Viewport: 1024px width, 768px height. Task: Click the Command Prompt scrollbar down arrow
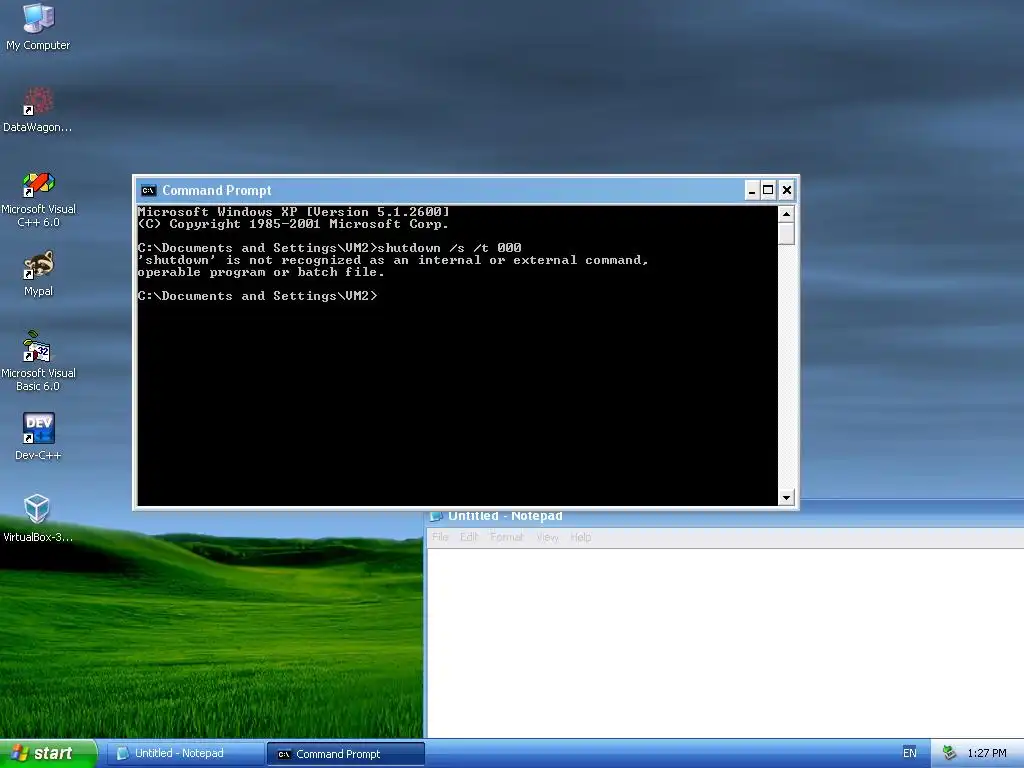(x=786, y=498)
